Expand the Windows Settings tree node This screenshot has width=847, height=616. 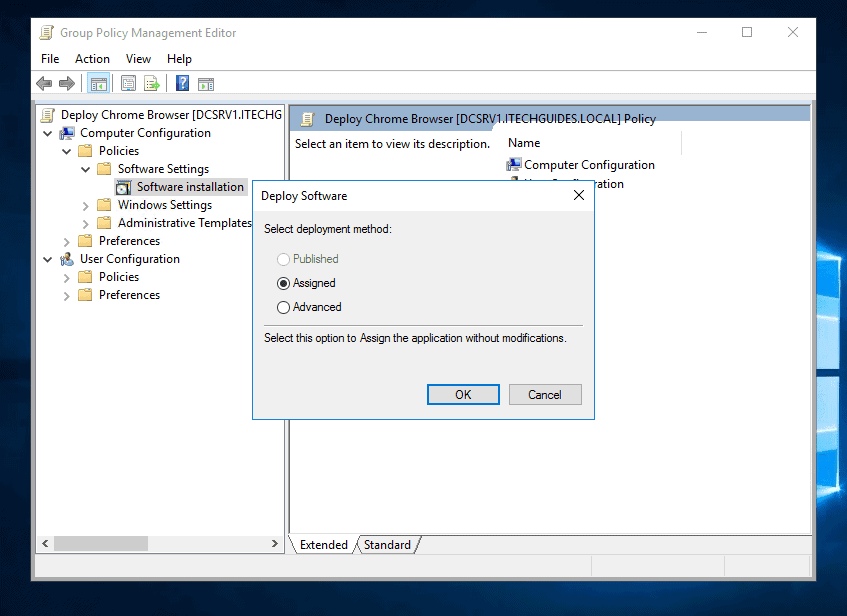click(x=85, y=206)
